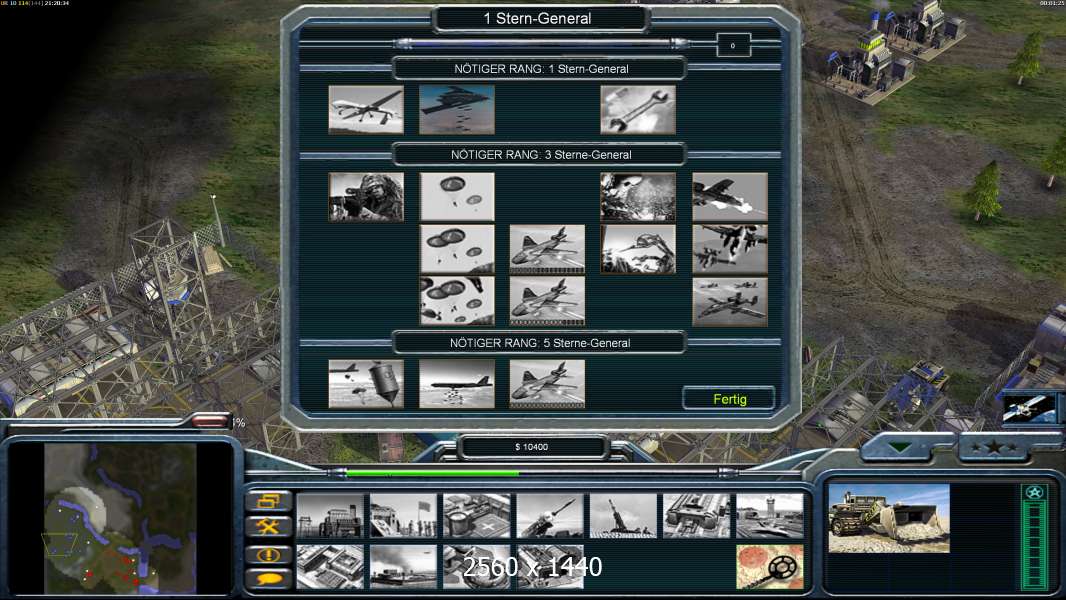Click the crossed tools idle worker button

click(269, 527)
